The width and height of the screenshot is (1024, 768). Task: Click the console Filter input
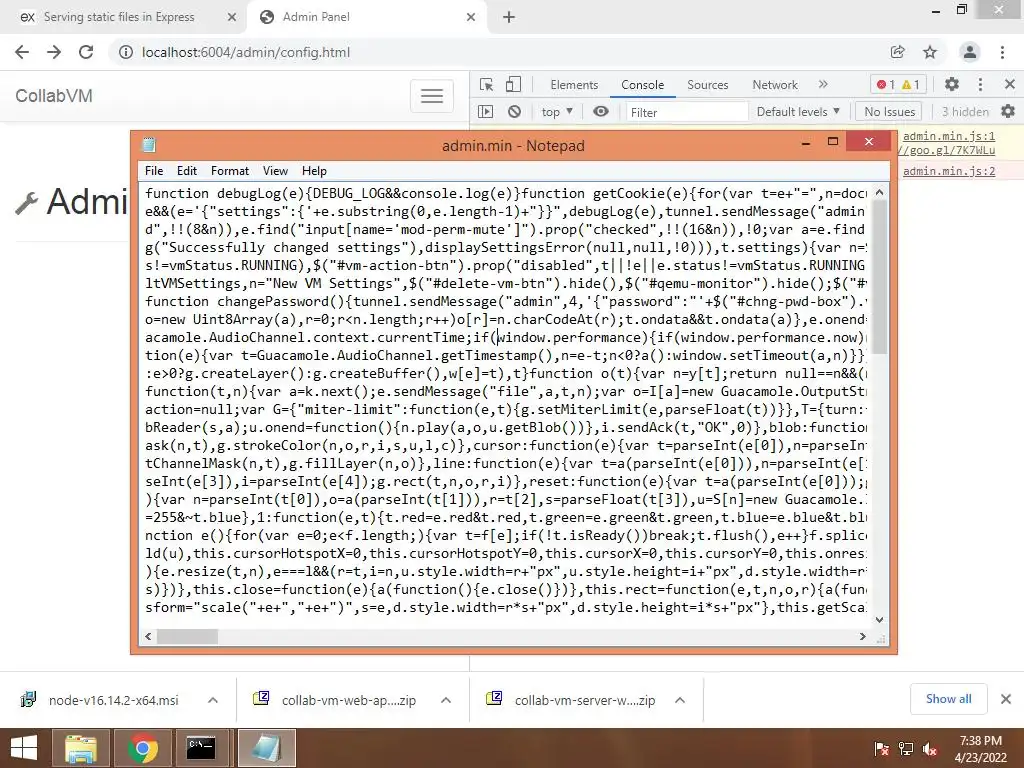(686, 112)
